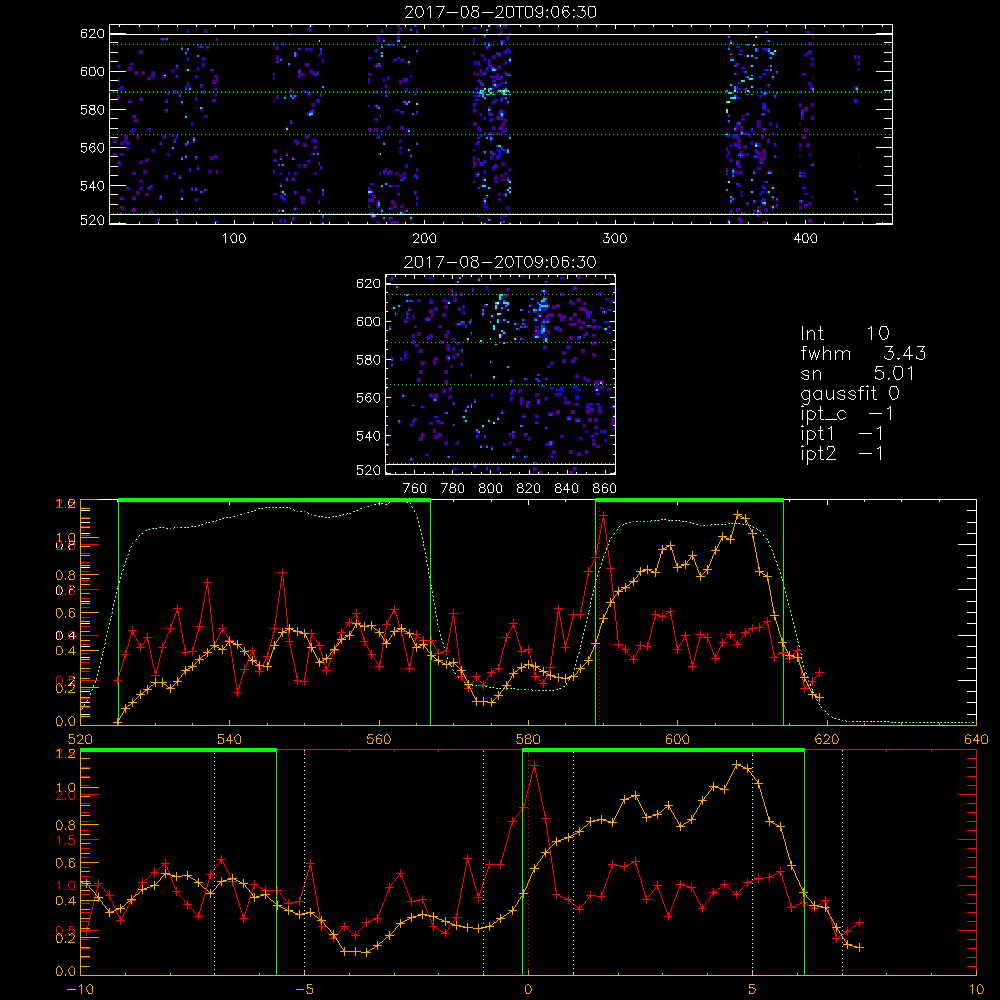
Task: Click x-axis label 800 on zoomed image
Action: [490, 489]
